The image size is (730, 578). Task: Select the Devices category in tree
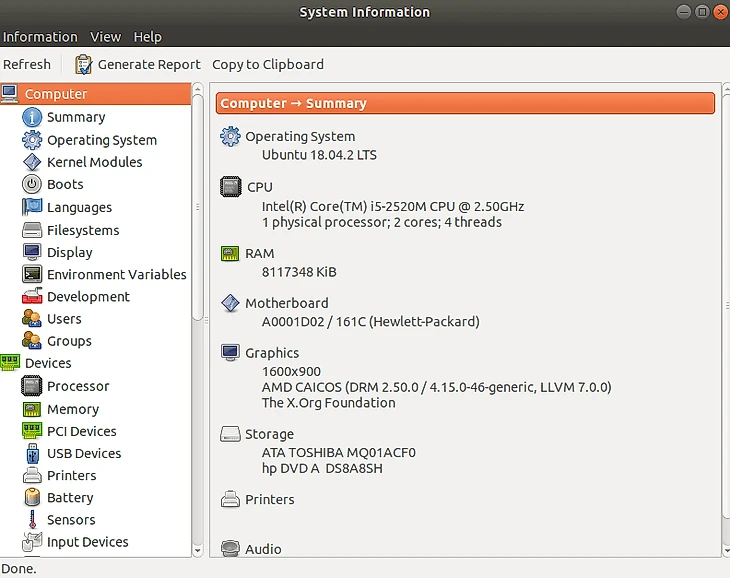[x=48, y=363]
